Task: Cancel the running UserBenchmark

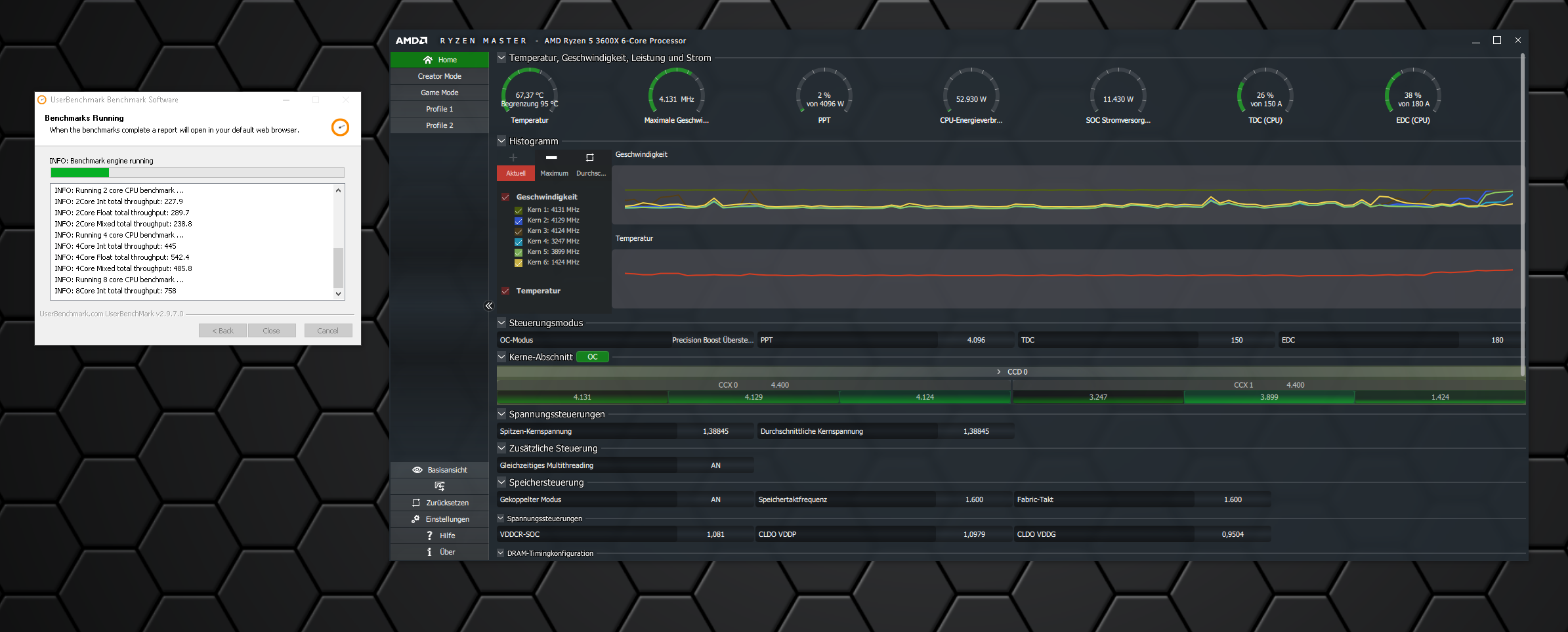Action: 328,331
